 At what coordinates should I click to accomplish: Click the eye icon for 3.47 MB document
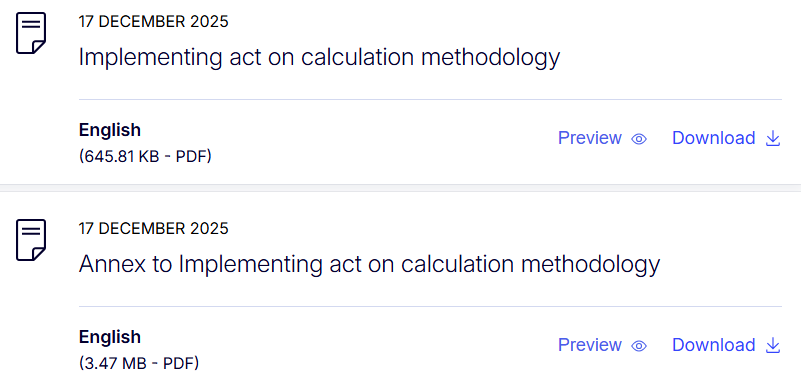click(x=639, y=346)
